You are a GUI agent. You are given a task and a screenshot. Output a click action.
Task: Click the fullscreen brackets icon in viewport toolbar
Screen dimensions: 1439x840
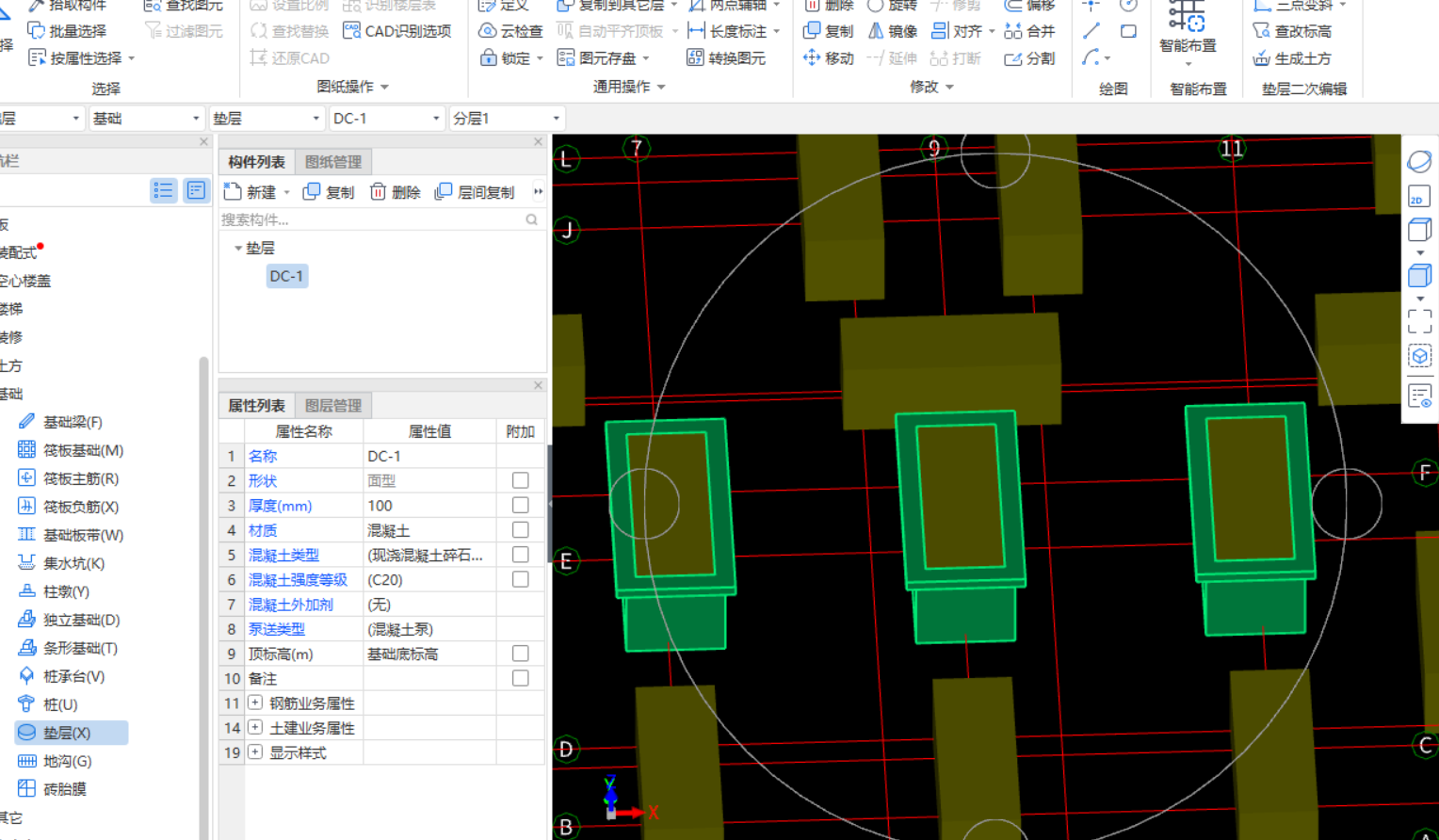pyautogui.click(x=1419, y=322)
